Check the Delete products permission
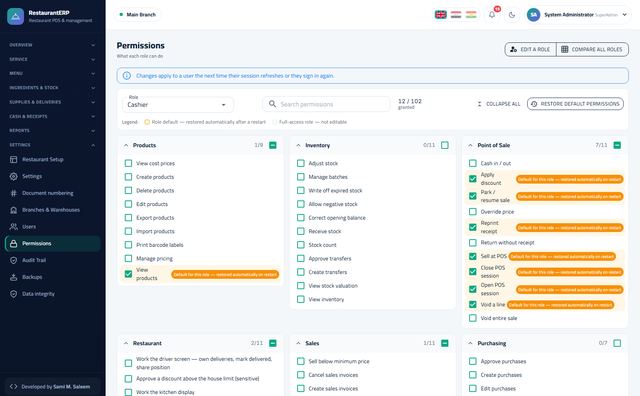 pyautogui.click(x=128, y=190)
